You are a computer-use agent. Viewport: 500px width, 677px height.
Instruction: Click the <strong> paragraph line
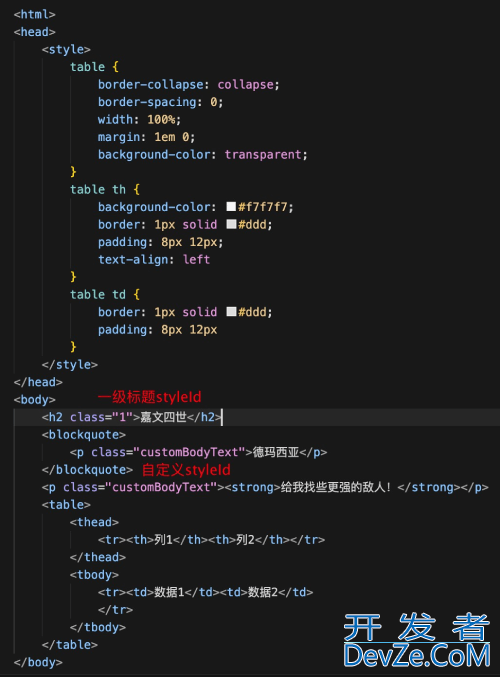[265, 487]
